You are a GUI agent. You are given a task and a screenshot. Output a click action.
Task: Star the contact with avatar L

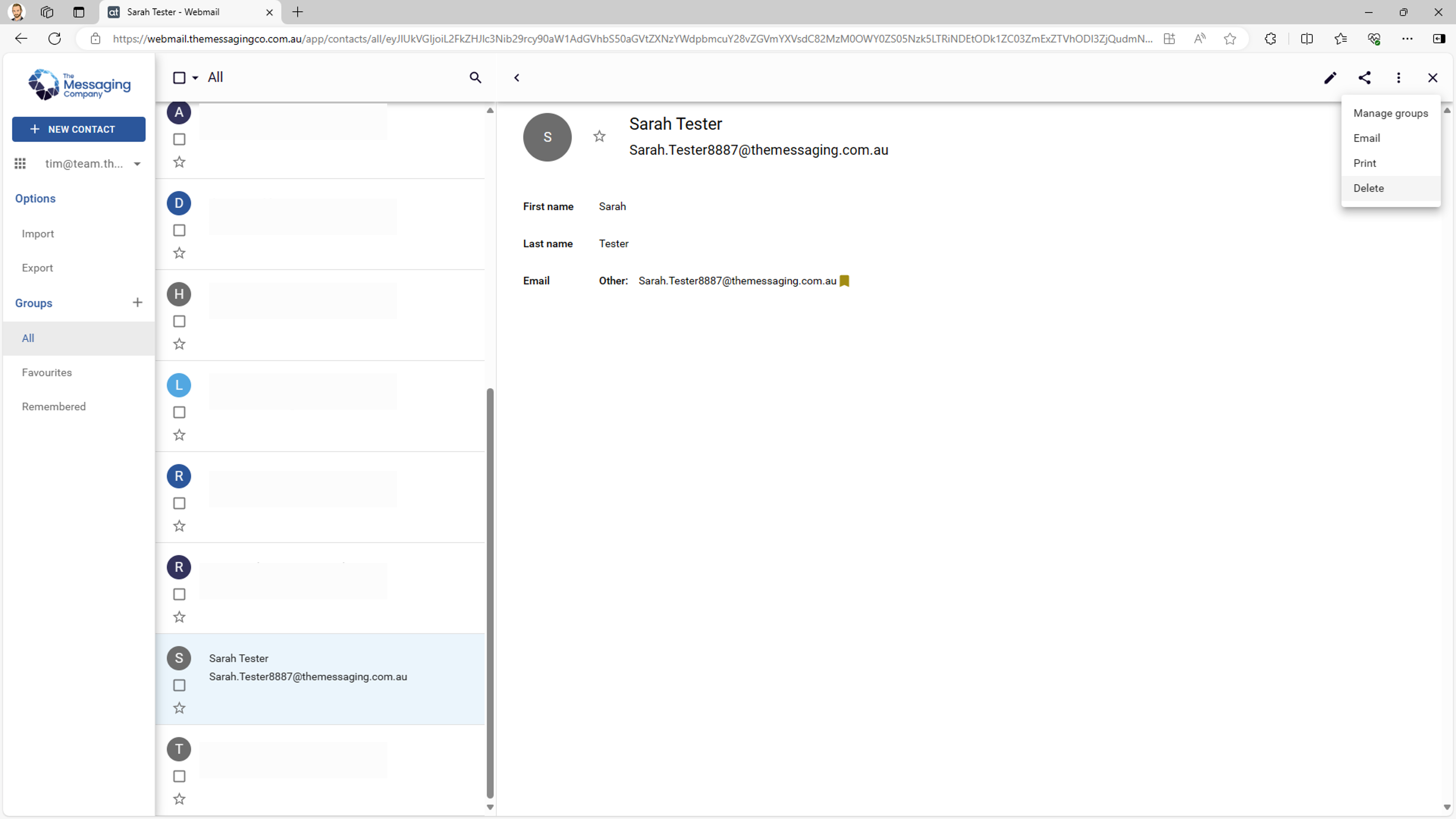tap(179, 435)
